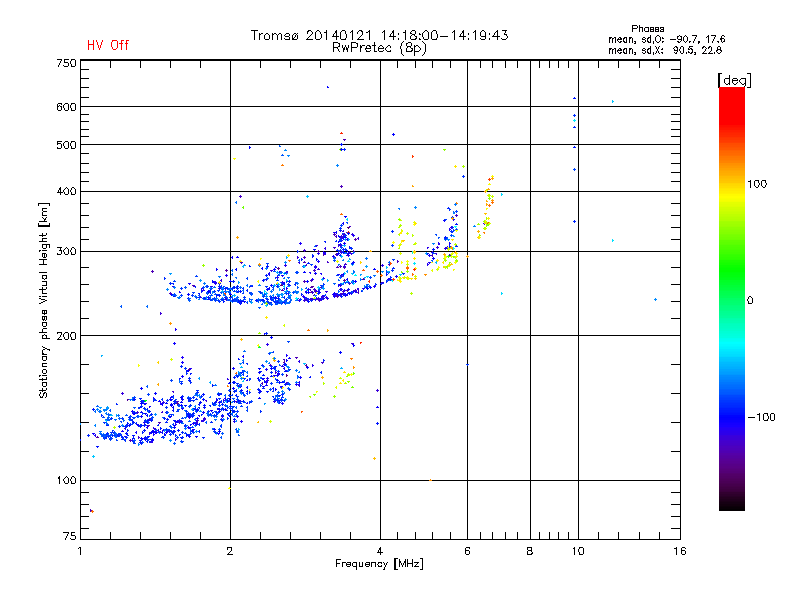Click the colorbar's "-100" degree label
The height and width of the screenshot is (600, 800).
pyautogui.click(x=761, y=417)
